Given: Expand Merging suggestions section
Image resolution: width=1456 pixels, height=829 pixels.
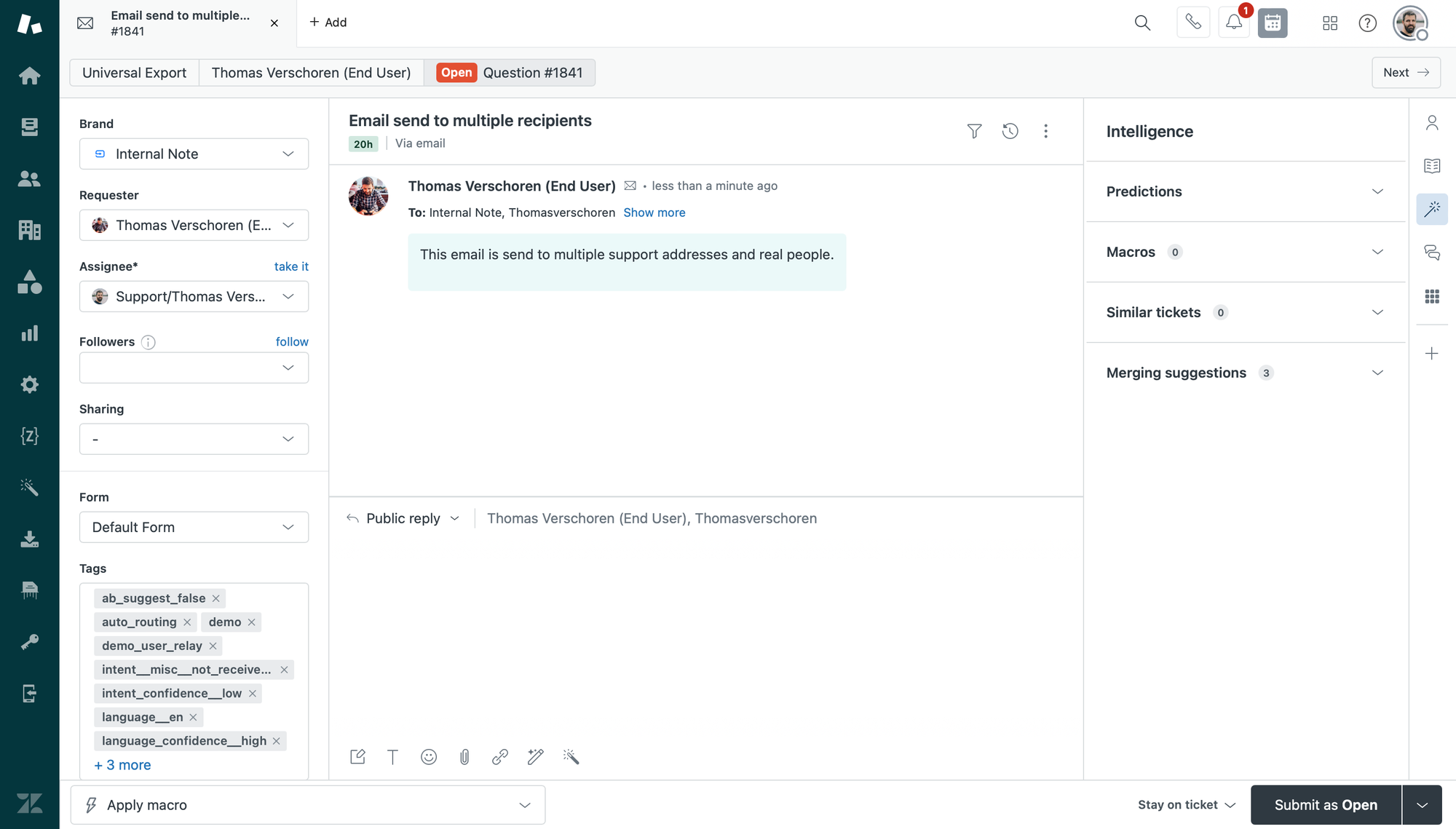Looking at the screenshot, I should point(1245,373).
